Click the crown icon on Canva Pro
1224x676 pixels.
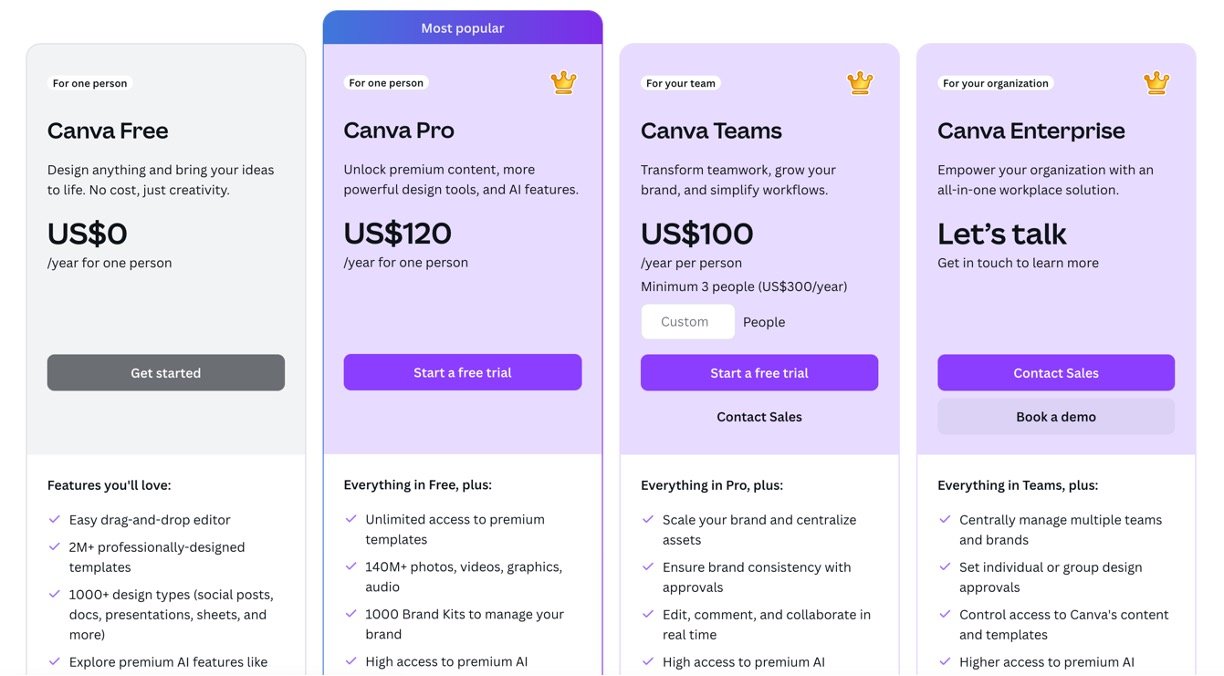tap(564, 83)
